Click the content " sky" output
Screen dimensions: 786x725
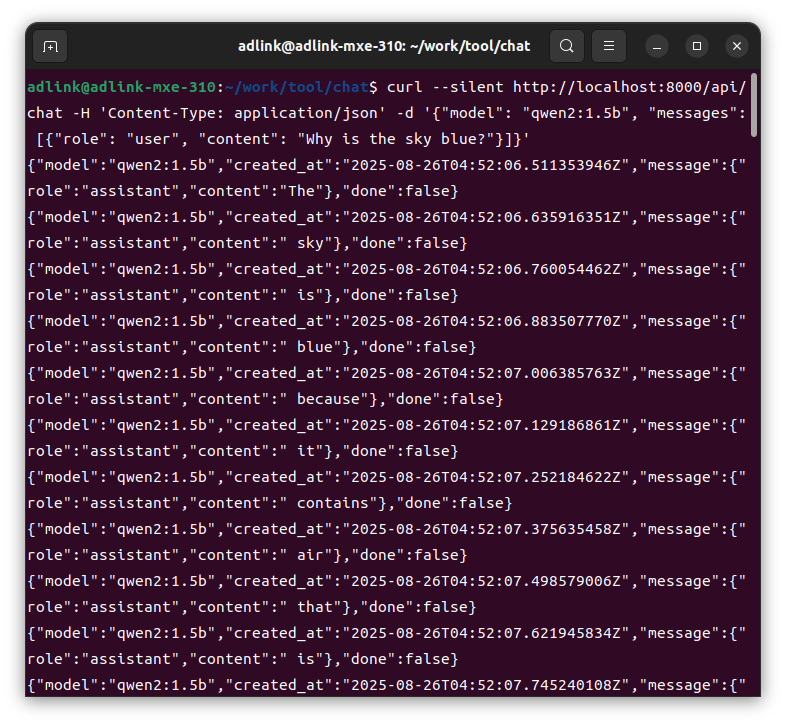point(306,244)
